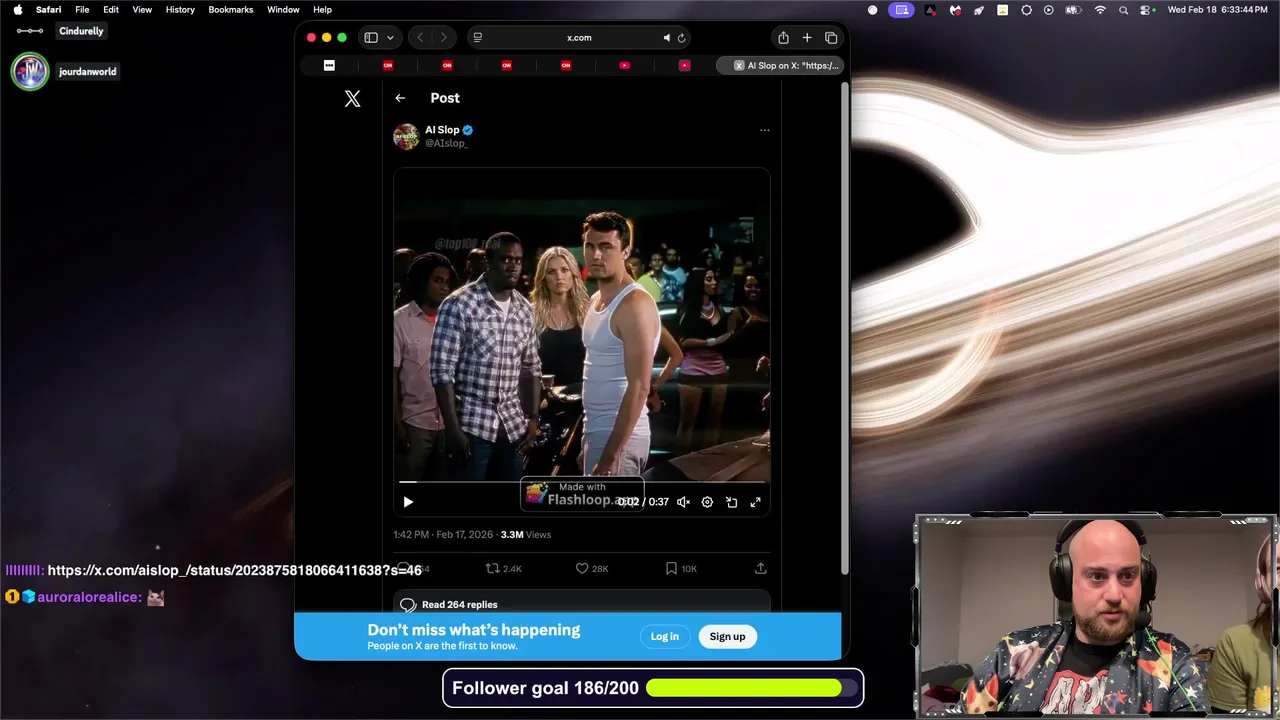Screen dimensions: 1280x720
Task: Switch to first CNN tab
Action: coord(388,65)
